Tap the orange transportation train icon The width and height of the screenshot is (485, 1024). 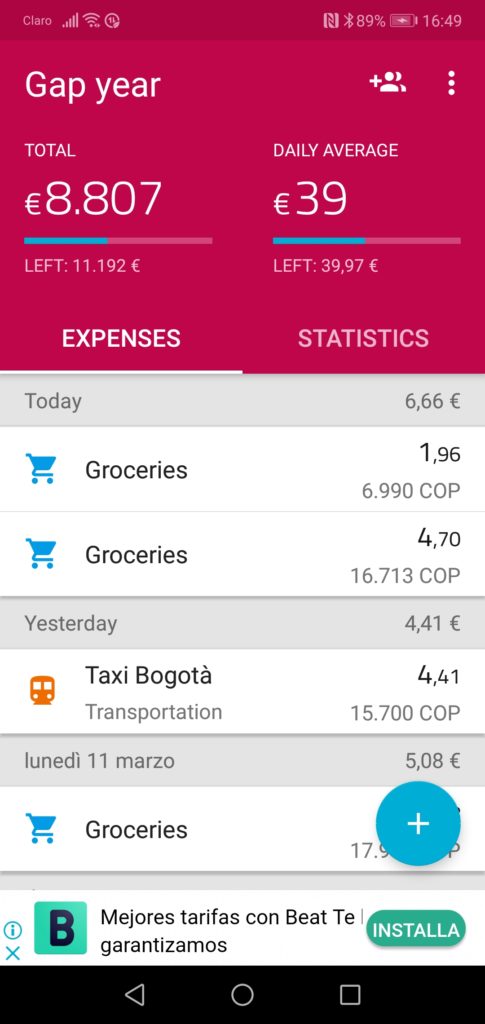pos(42,690)
